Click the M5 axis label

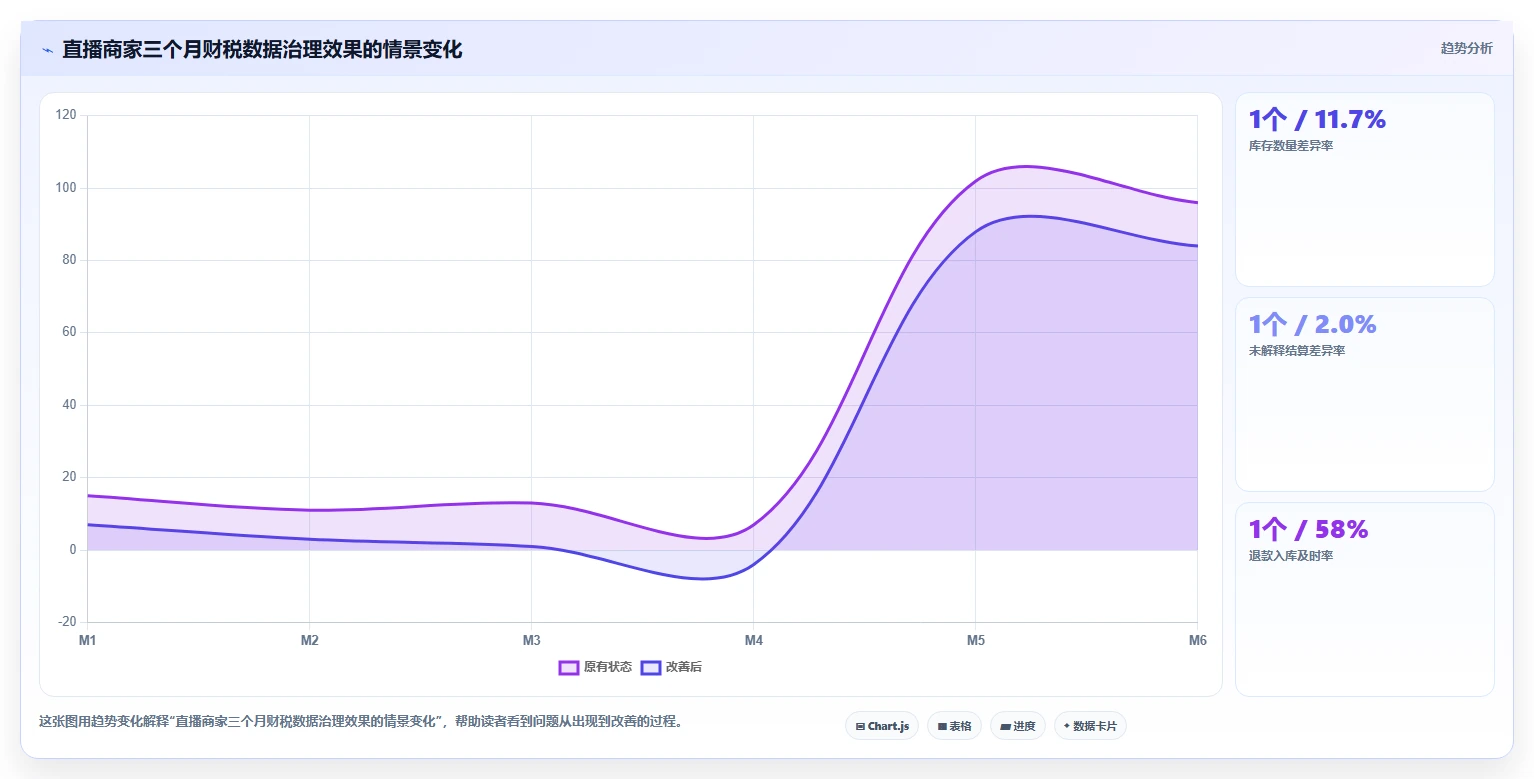[x=975, y=641]
